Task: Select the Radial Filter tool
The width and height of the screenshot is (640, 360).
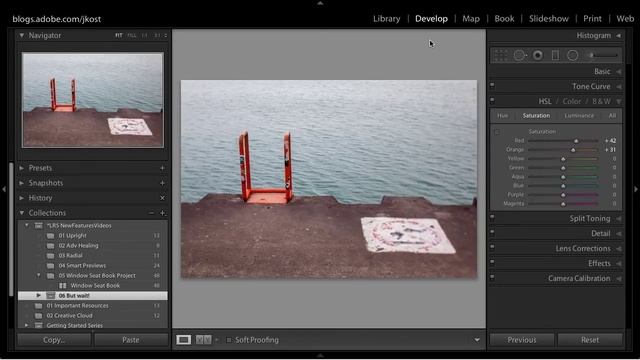Action: pos(573,55)
